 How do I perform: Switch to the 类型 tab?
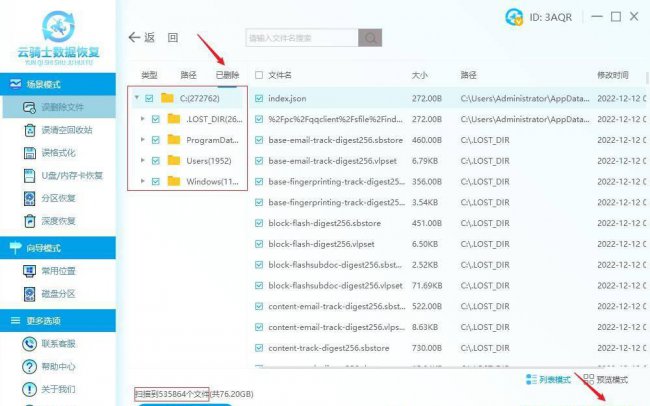pos(149,75)
